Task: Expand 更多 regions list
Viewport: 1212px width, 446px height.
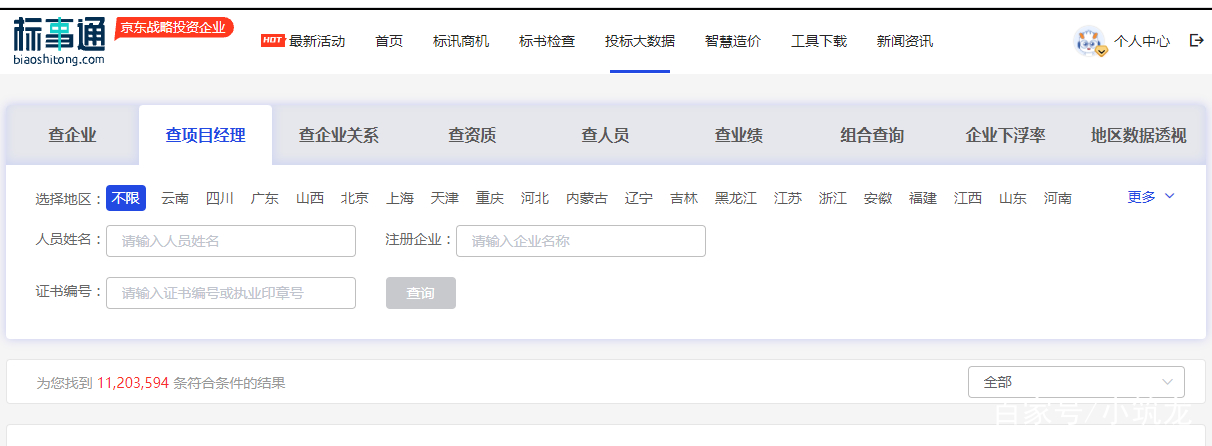Action: click(1151, 197)
